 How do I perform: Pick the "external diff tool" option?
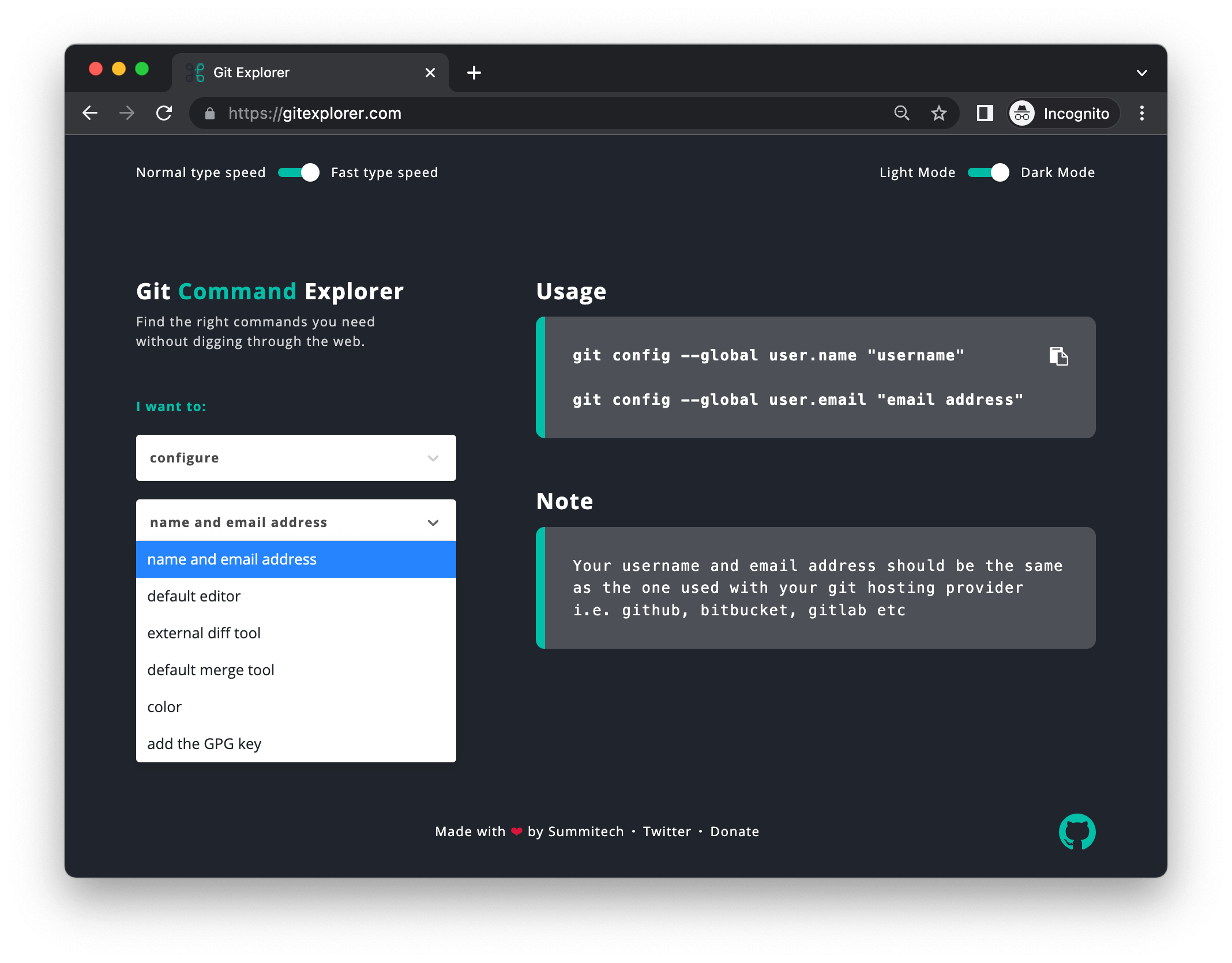click(204, 633)
